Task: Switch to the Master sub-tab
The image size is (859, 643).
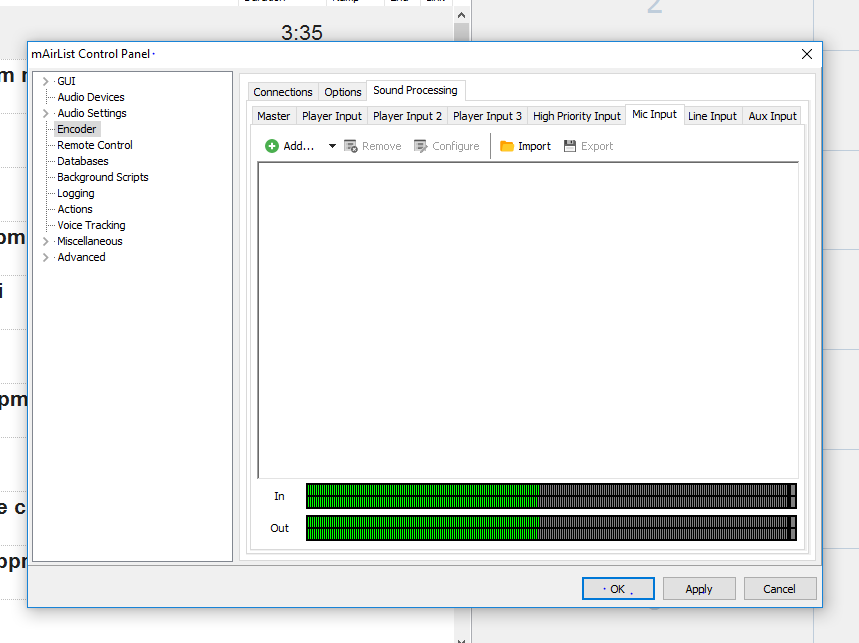Action: (x=273, y=116)
